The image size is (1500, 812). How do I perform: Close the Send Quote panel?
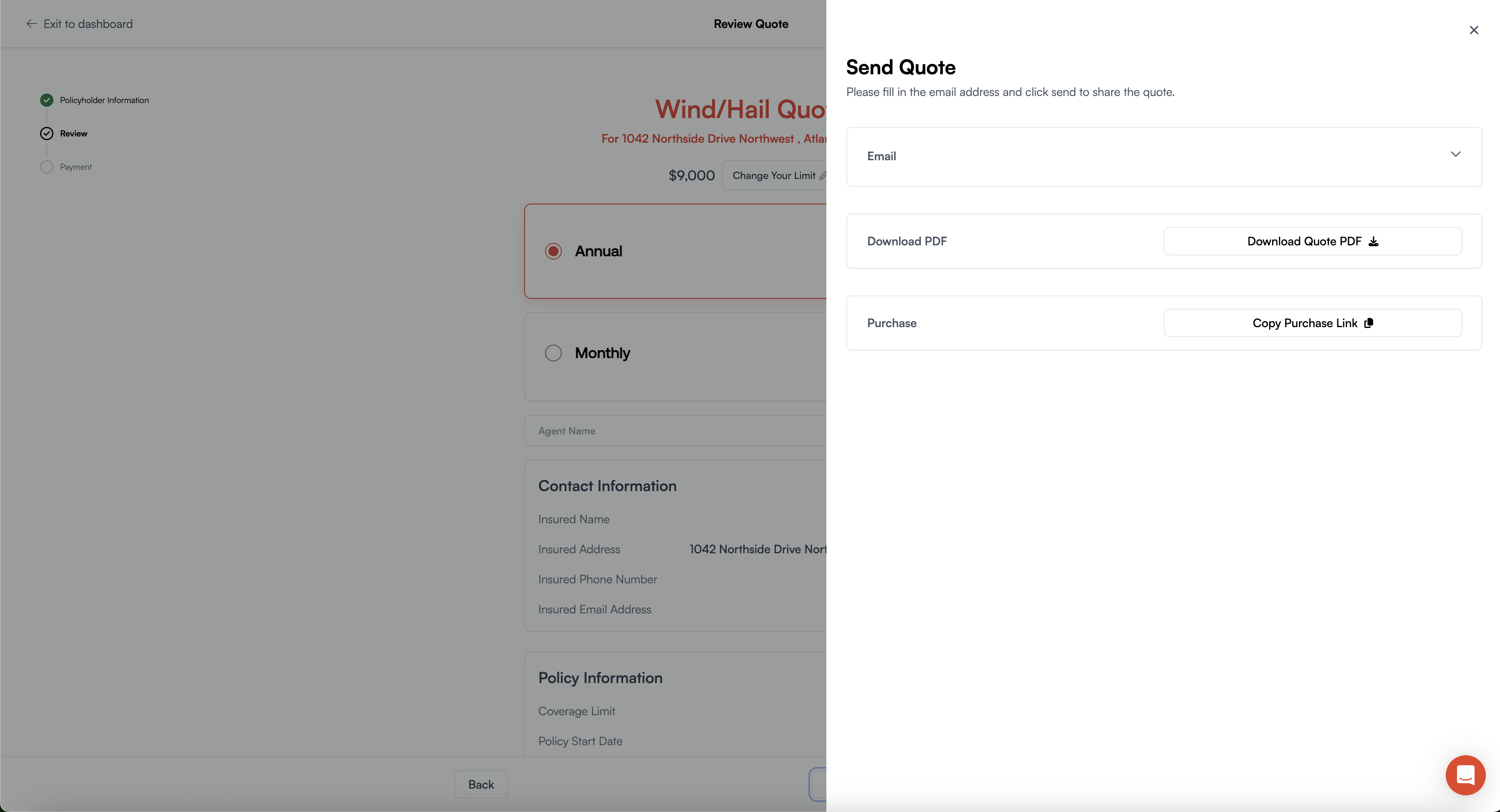(1473, 30)
